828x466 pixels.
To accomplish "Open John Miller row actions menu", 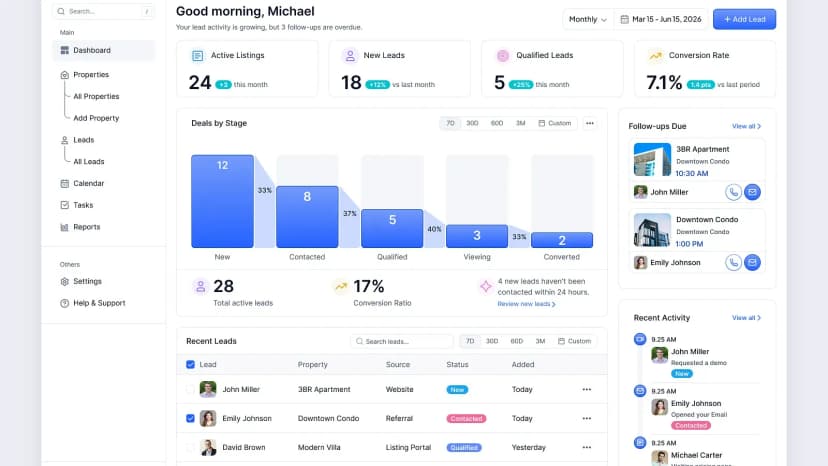I will click(x=587, y=389).
